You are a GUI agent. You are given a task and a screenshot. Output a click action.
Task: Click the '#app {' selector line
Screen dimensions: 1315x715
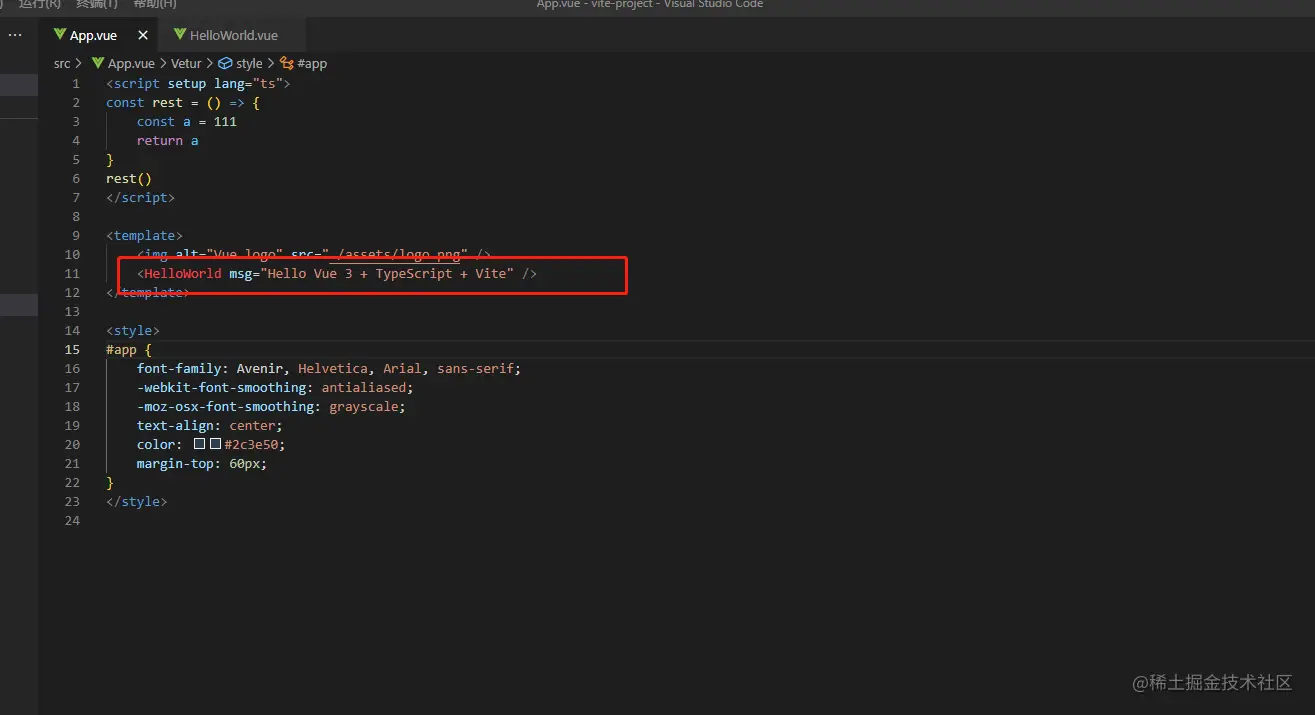click(x=129, y=349)
